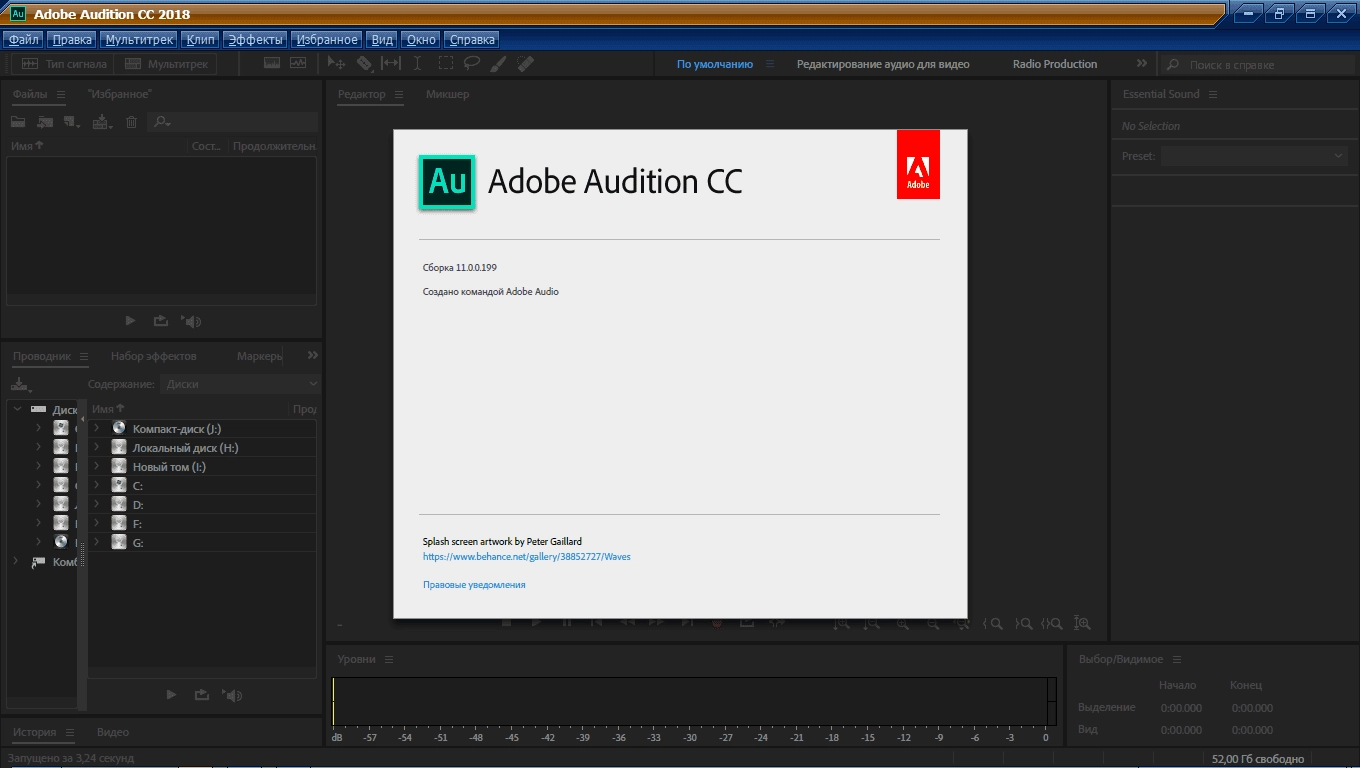Open the Файл menu
This screenshot has height=768, width=1360.
pos(24,40)
